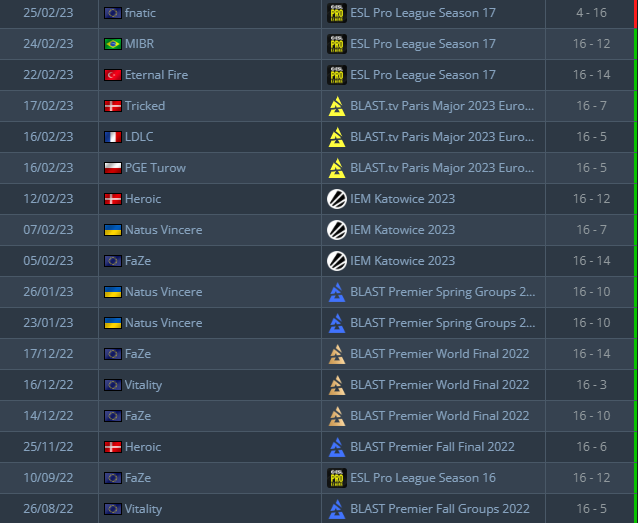Open the IEM Katowice 2023 event on the FaZe row
The width and height of the screenshot is (638, 523).
click(x=402, y=261)
